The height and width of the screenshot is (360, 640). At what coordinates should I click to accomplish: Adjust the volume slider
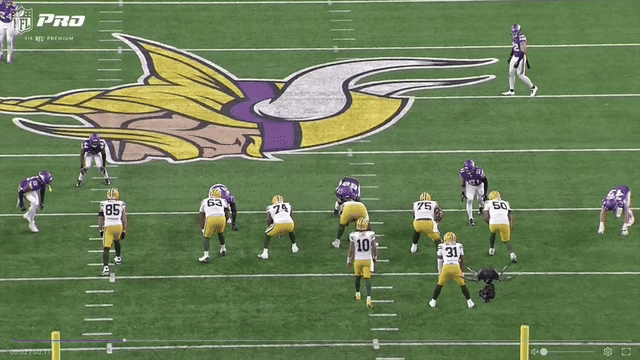tap(568, 351)
